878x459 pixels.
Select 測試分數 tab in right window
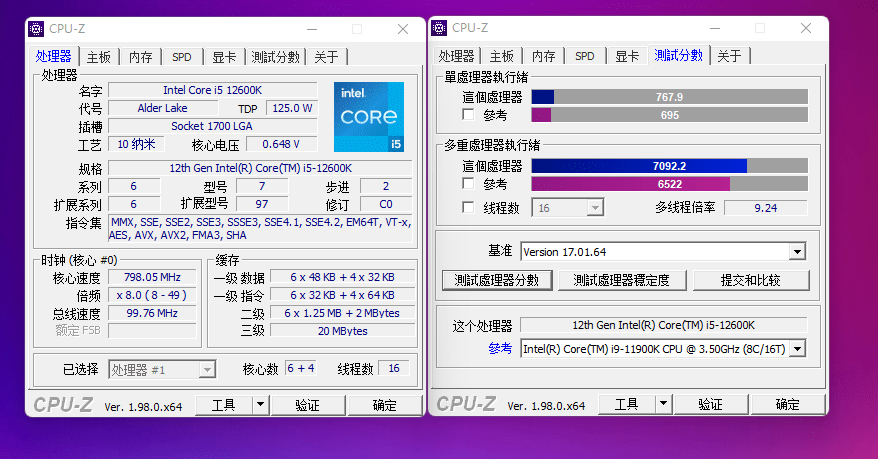[679, 55]
